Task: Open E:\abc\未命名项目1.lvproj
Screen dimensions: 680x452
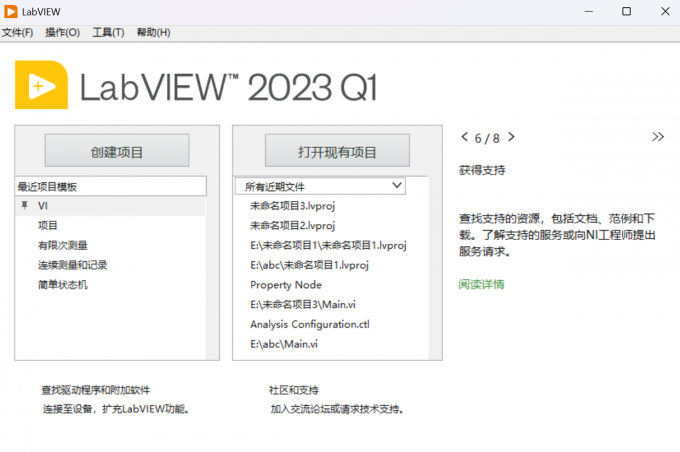Action: tap(309, 265)
